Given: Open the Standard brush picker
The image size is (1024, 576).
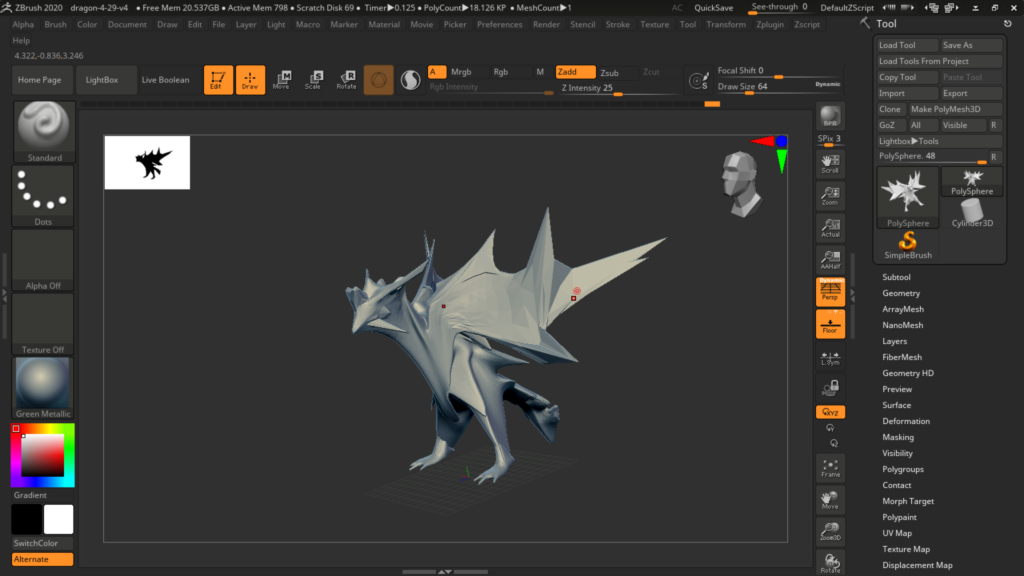Looking at the screenshot, I should point(44,131).
